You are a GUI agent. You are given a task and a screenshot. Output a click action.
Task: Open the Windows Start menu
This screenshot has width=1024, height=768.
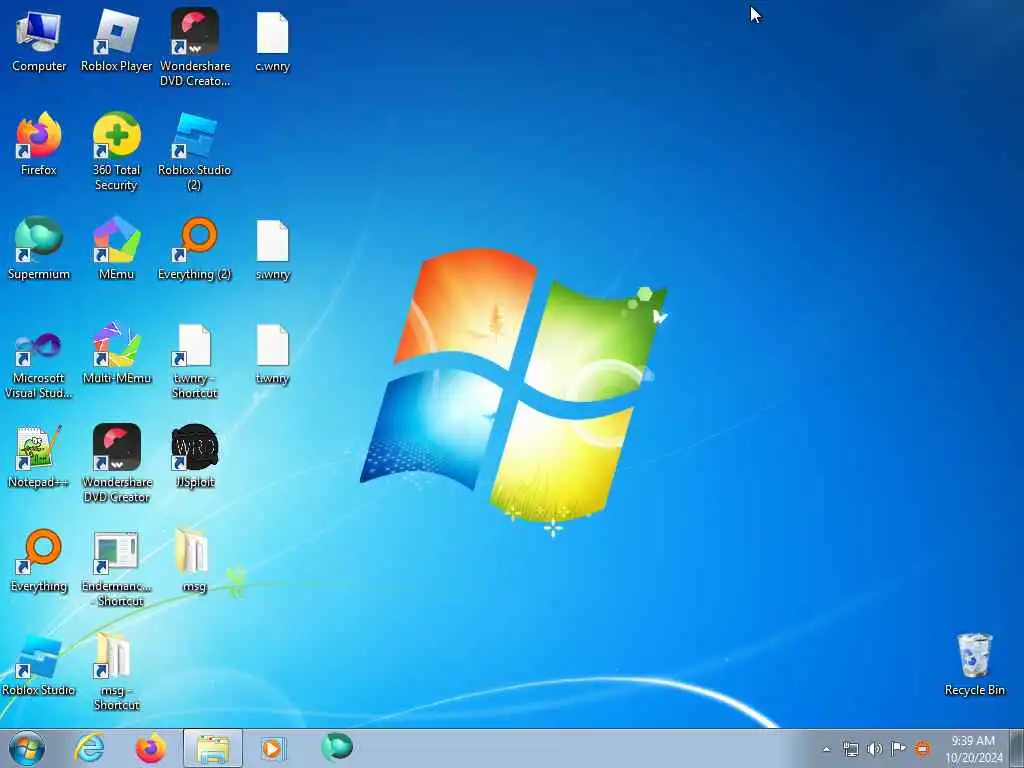click(27, 748)
